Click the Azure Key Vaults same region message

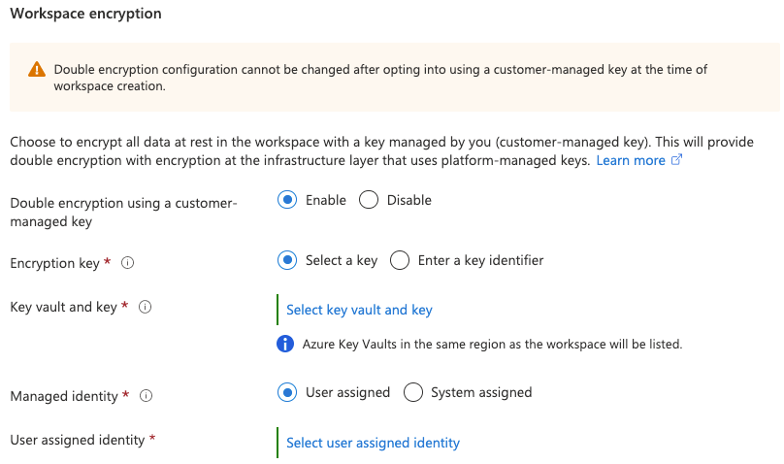[x=492, y=344]
